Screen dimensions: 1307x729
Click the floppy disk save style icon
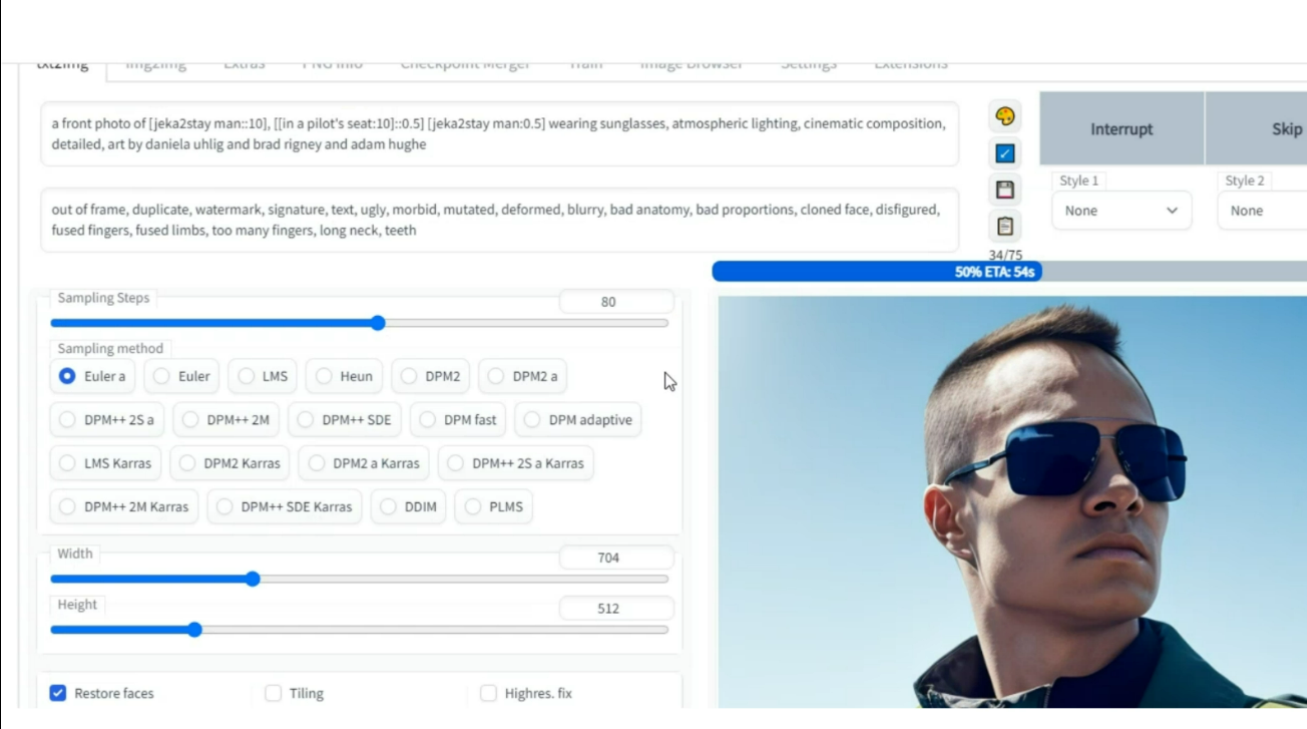point(1005,190)
